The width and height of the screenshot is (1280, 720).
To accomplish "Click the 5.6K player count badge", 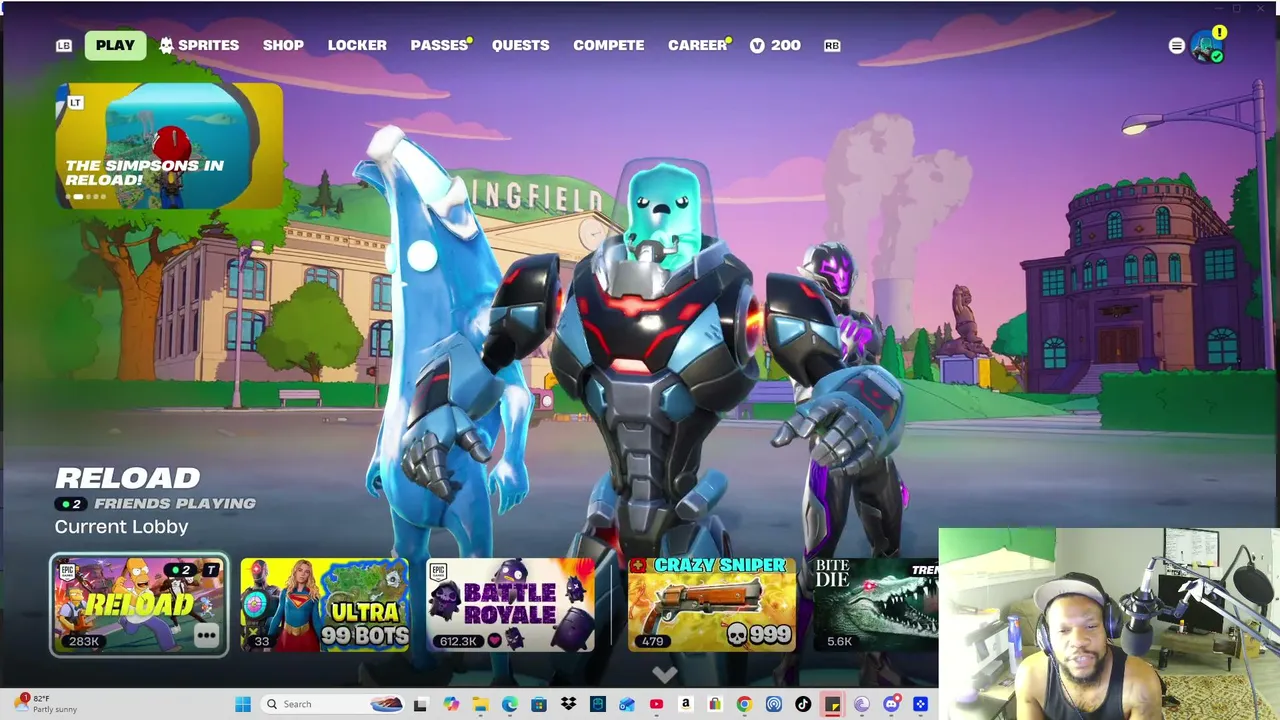I will [839, 641].
